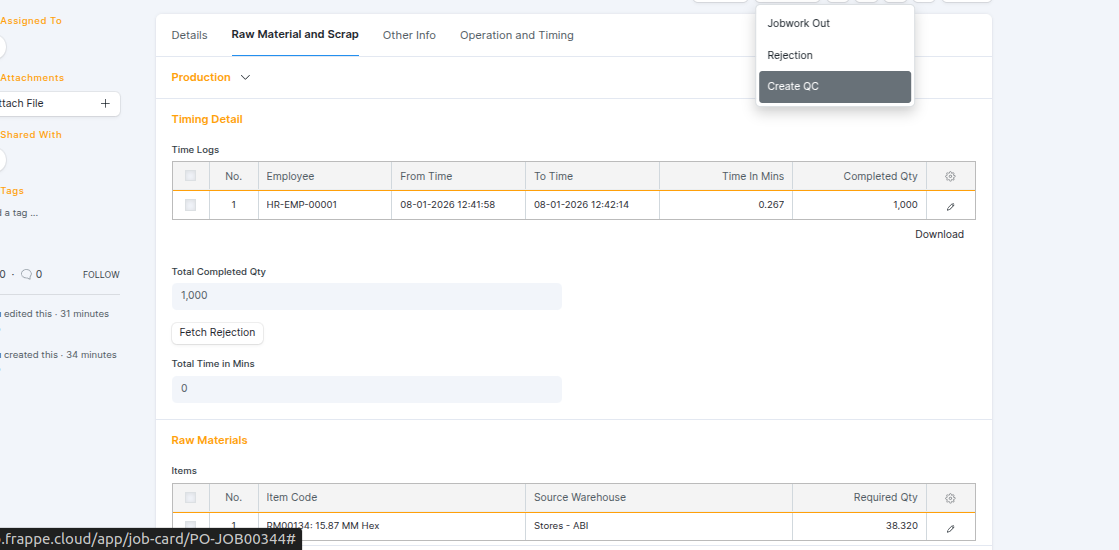The image size is (1119, 550).
Task: Click FOLLOW in the left sidebar
Action: point(101,275)
